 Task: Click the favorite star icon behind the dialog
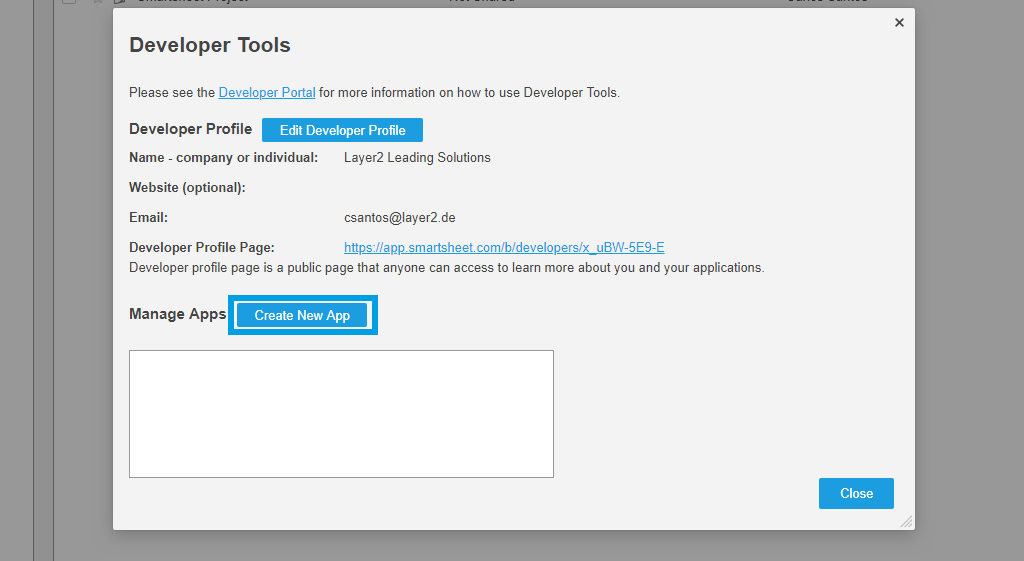98,2
